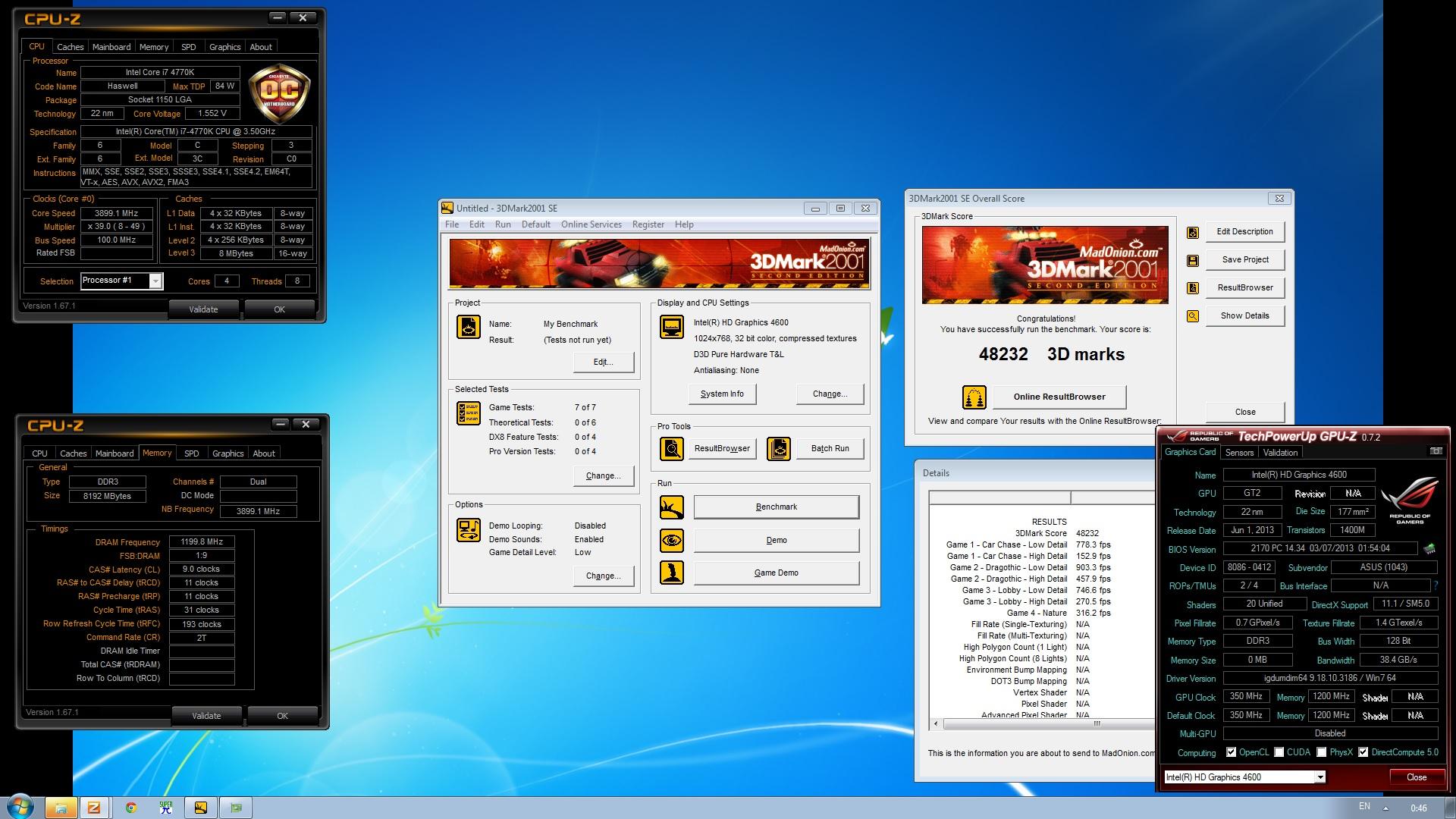Click the Batch Run icon in Pro Tools
This screenshot has height=819, width=1456.
[x=779, y=449]
